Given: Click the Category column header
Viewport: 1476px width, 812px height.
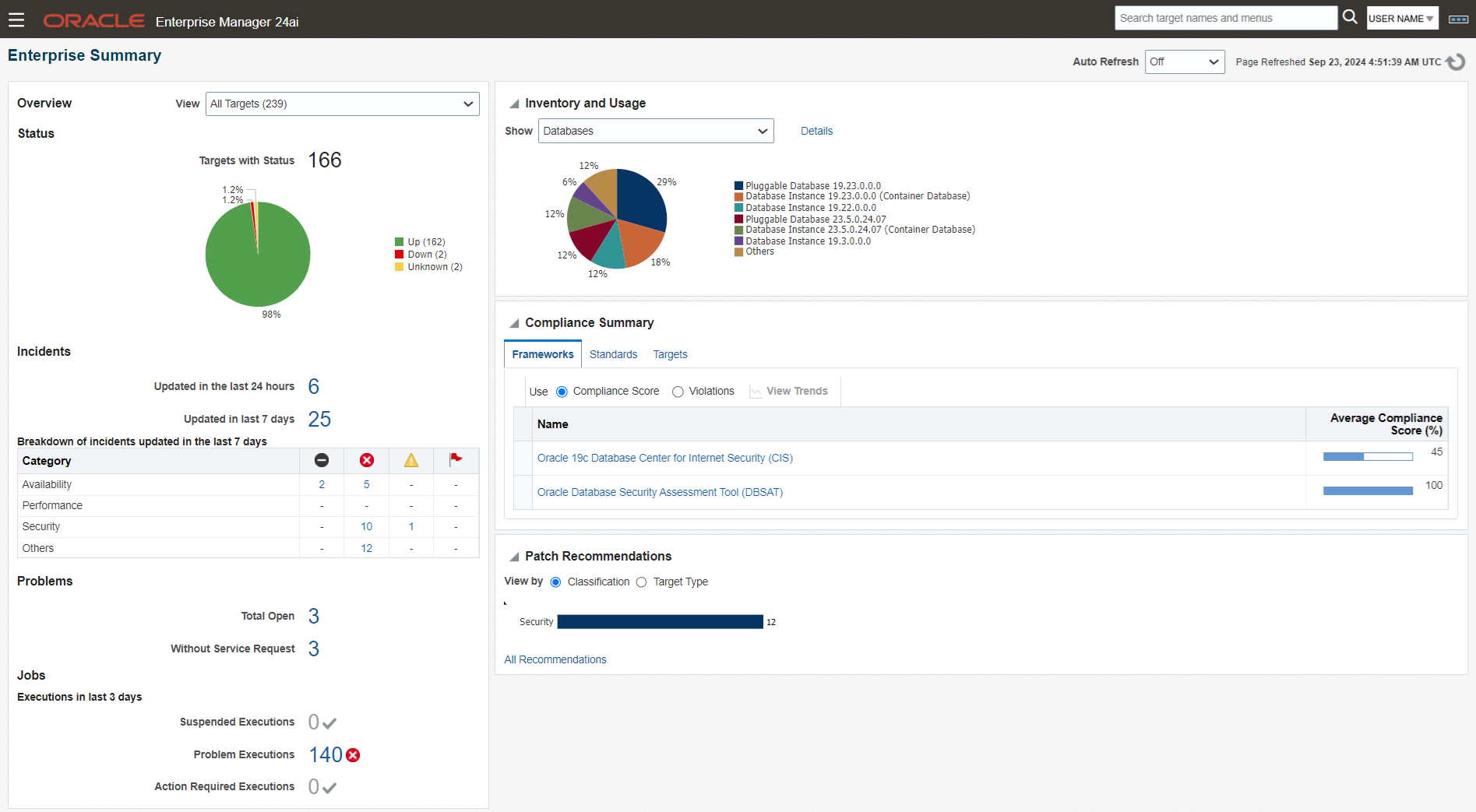Looking at the screenshot, I should point(159,461).
